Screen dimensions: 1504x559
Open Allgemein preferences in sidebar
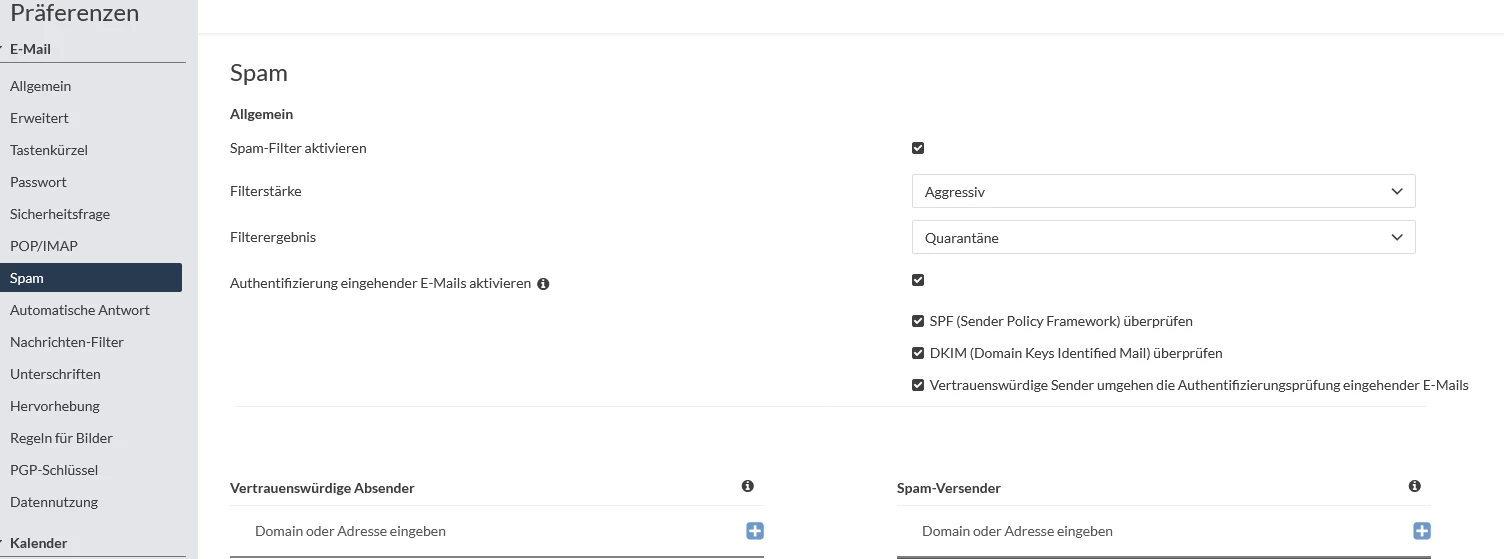click(x=41, y=86)
